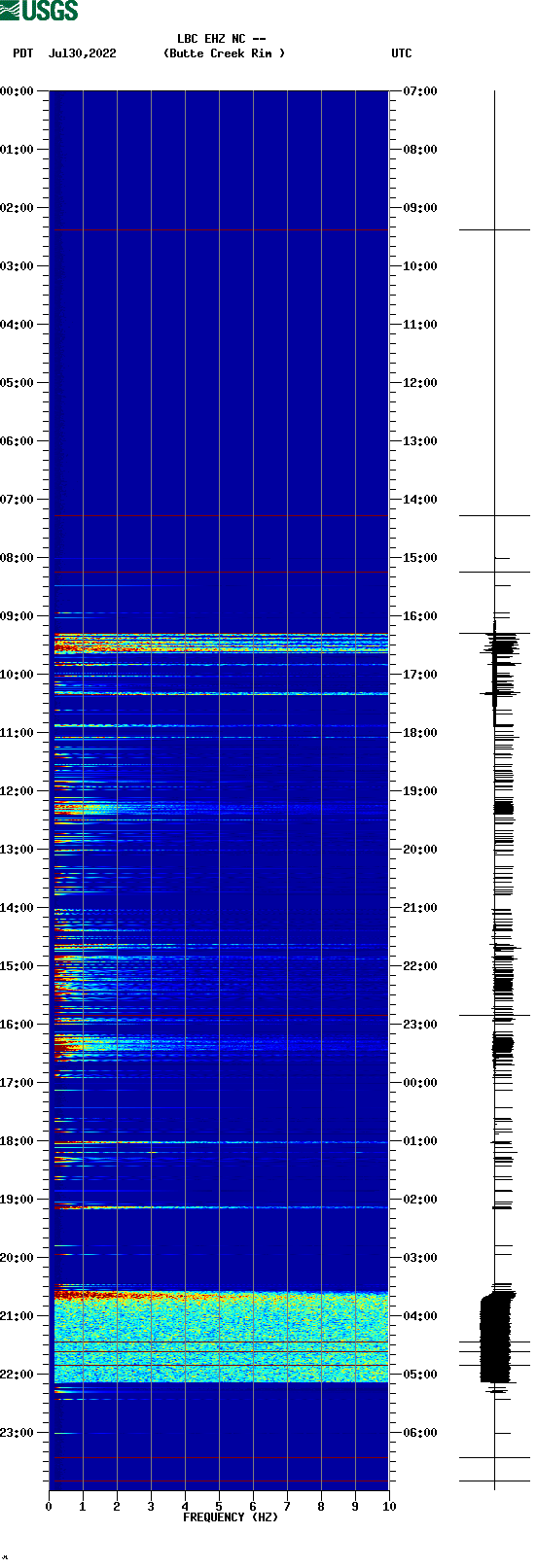Click the '16:00' UTC time label

420,616
